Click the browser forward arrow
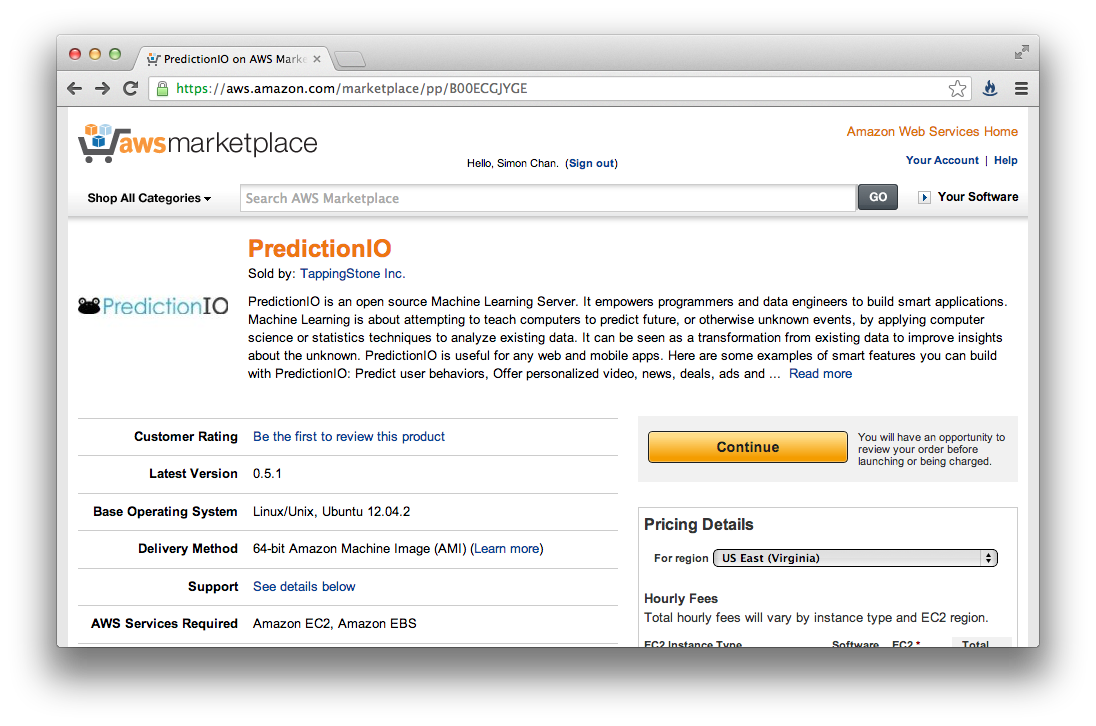The image size is (1096, 726). click(102, 88)
